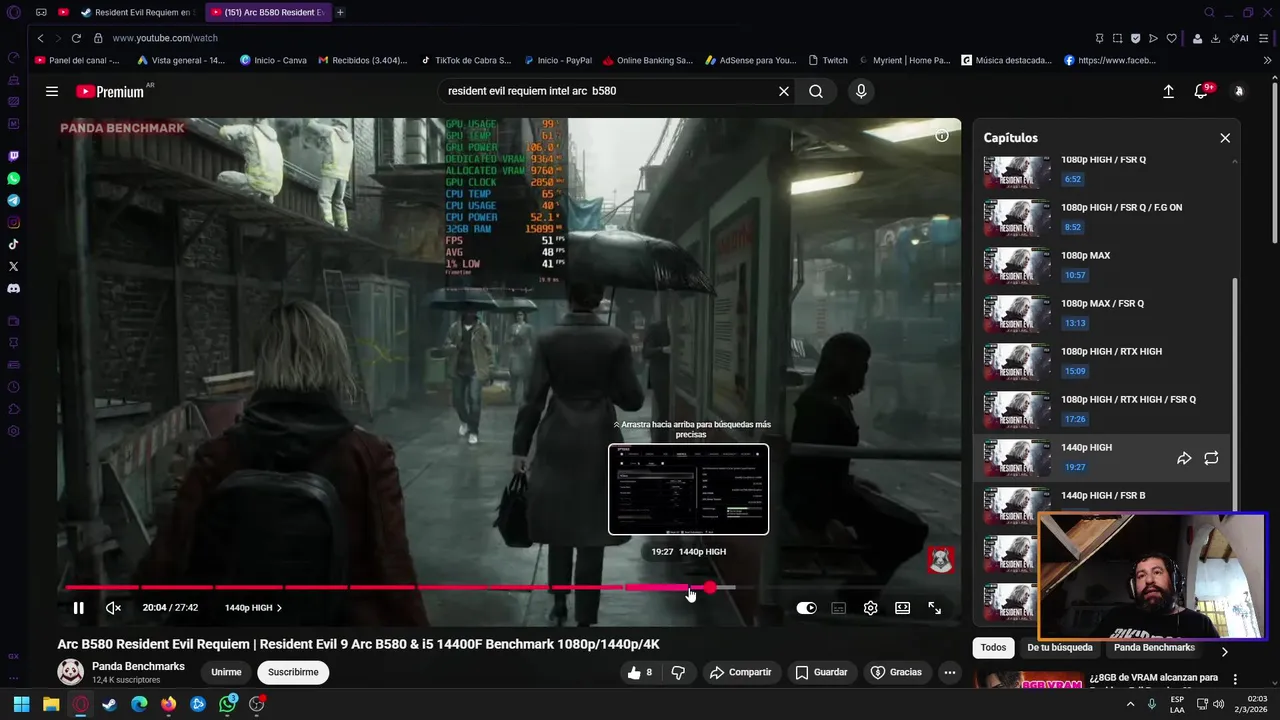This screenshot has height=720, width=1280.
Task: Open Windows Start menu
Action: 21,704
